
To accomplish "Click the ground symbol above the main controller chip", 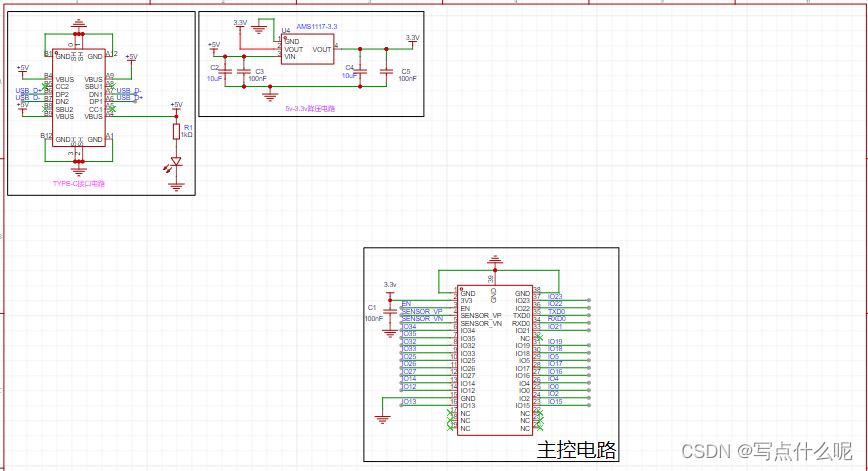I will (495, 260).
